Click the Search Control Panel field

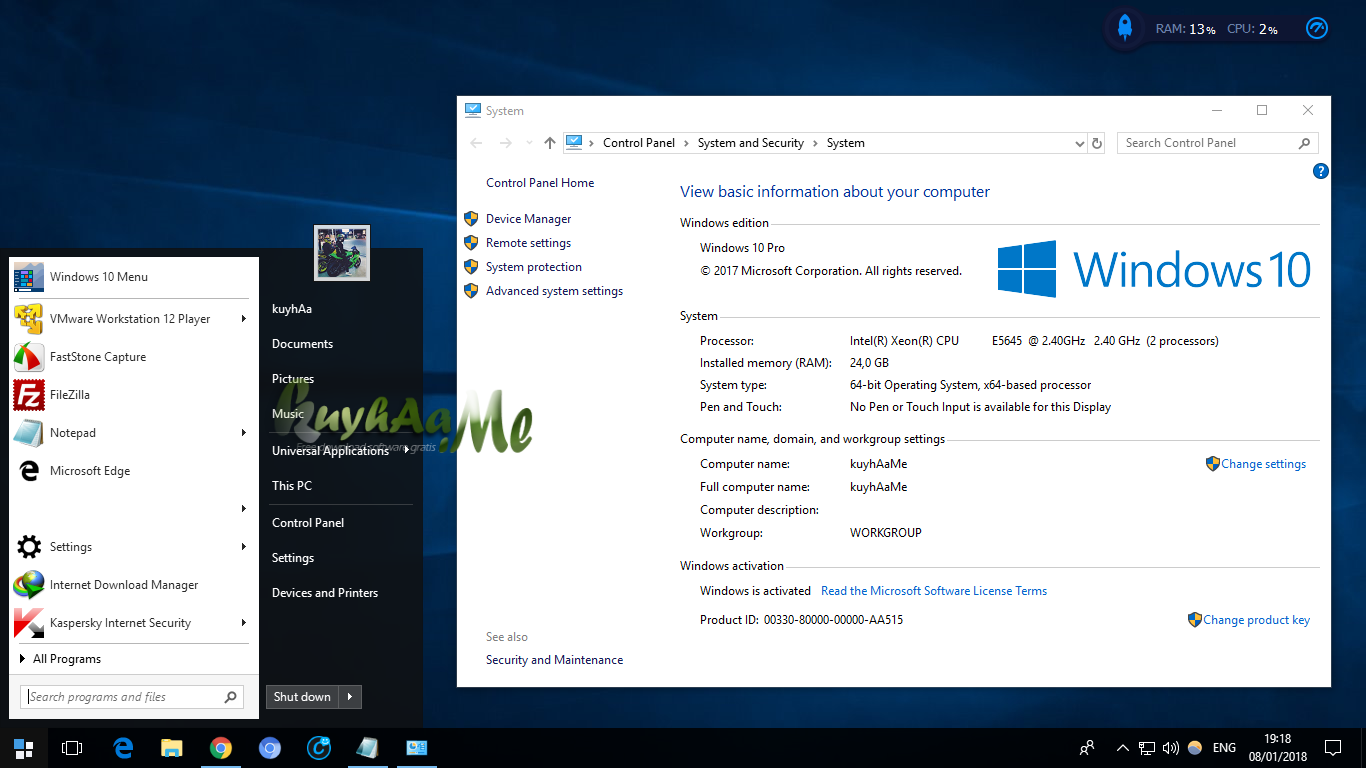pyautogui.click(x=1217, y=143)
